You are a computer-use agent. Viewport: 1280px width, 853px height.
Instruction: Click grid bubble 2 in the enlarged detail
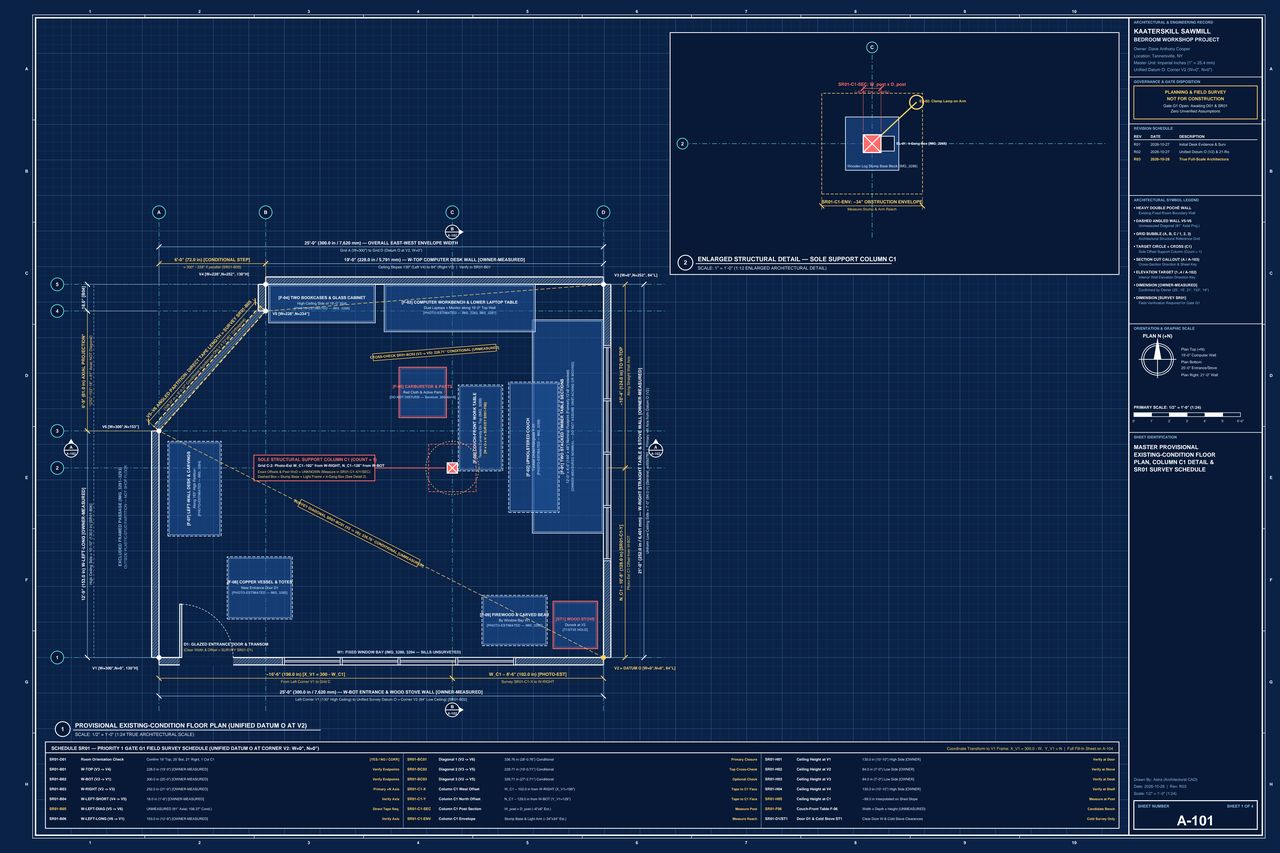[x=682, y=143]
